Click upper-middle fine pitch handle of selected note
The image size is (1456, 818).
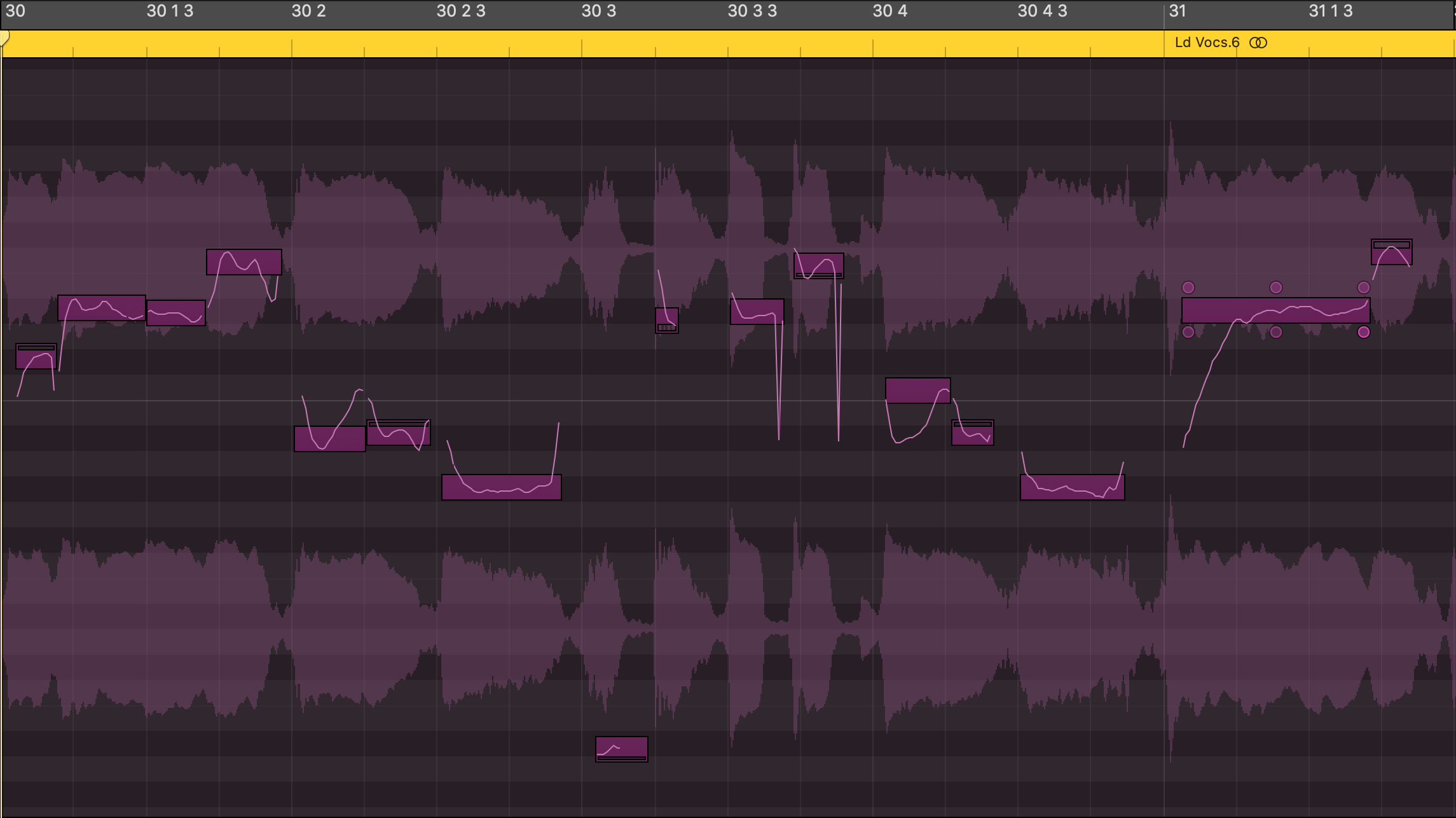click(1275, 288)
